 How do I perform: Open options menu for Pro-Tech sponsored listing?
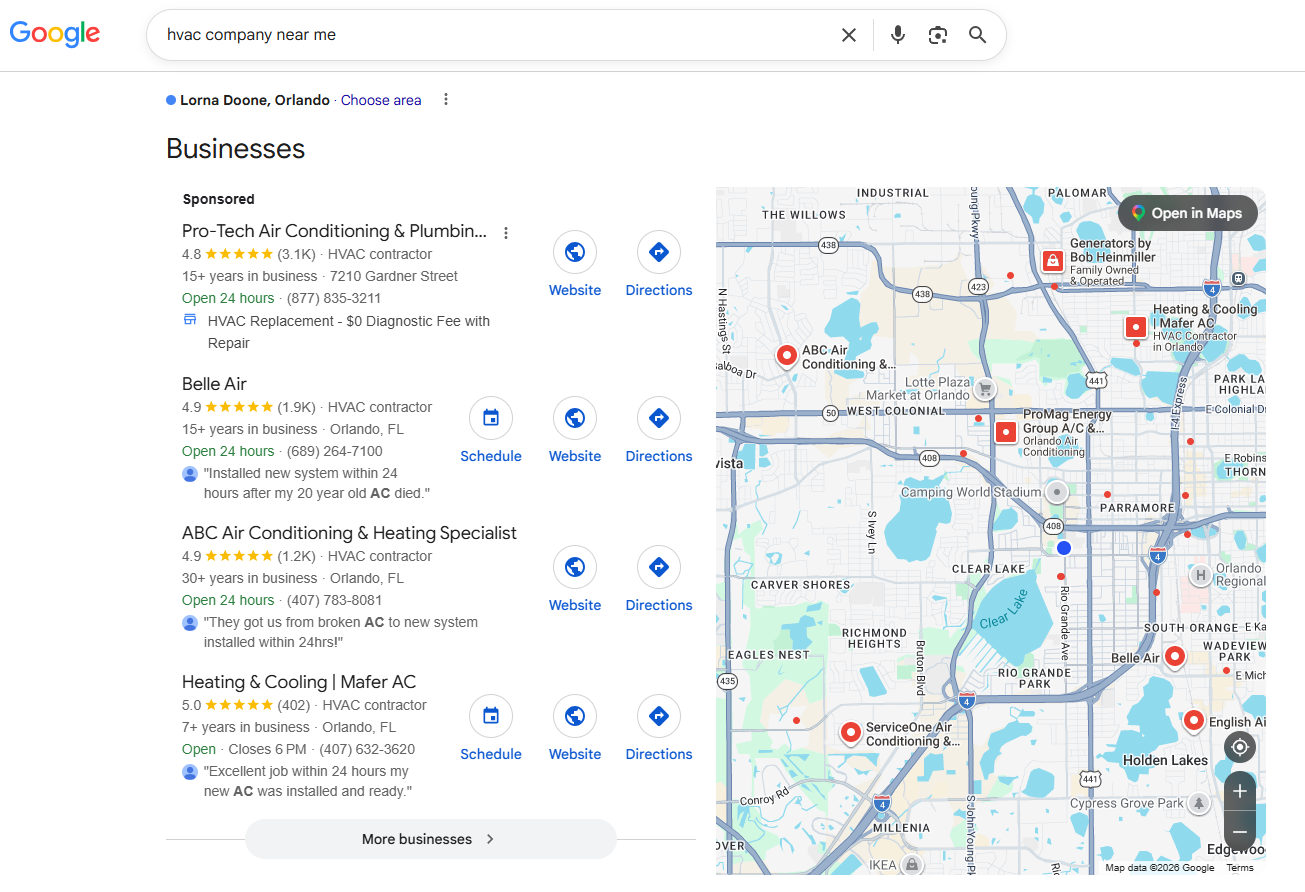(x=506, y=233)
